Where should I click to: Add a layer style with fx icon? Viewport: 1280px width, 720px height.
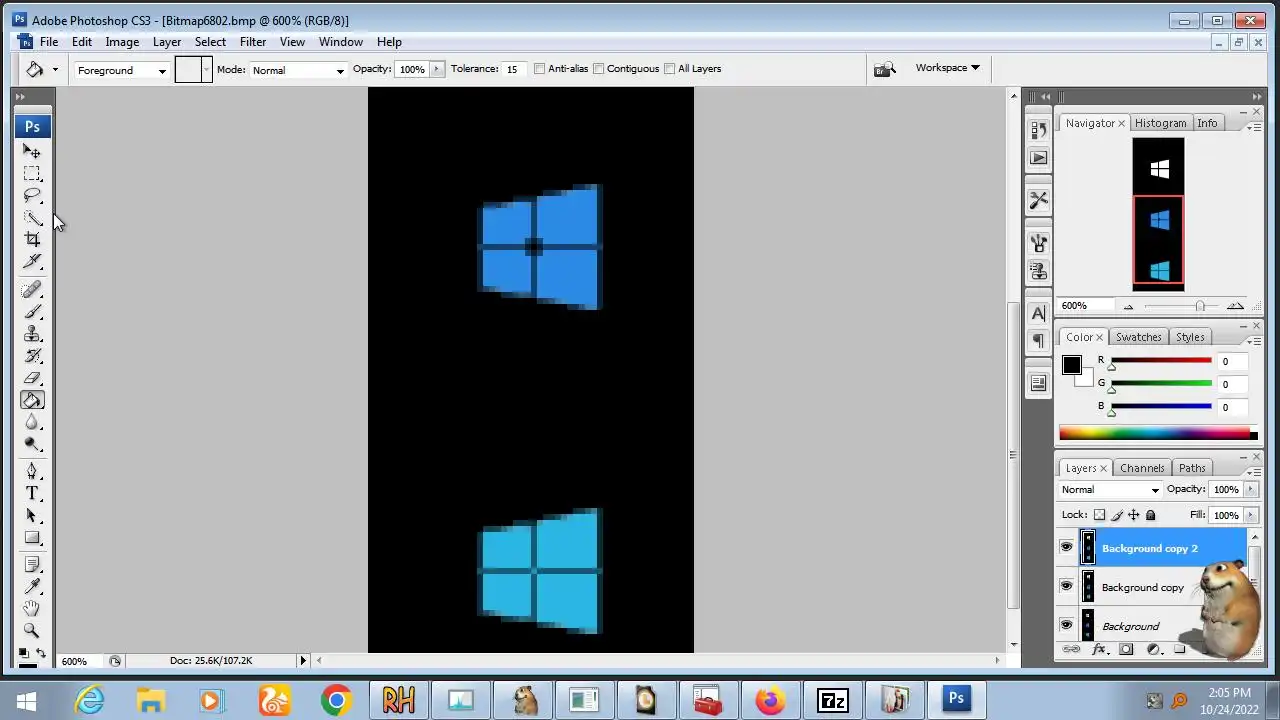(1098, 650)
